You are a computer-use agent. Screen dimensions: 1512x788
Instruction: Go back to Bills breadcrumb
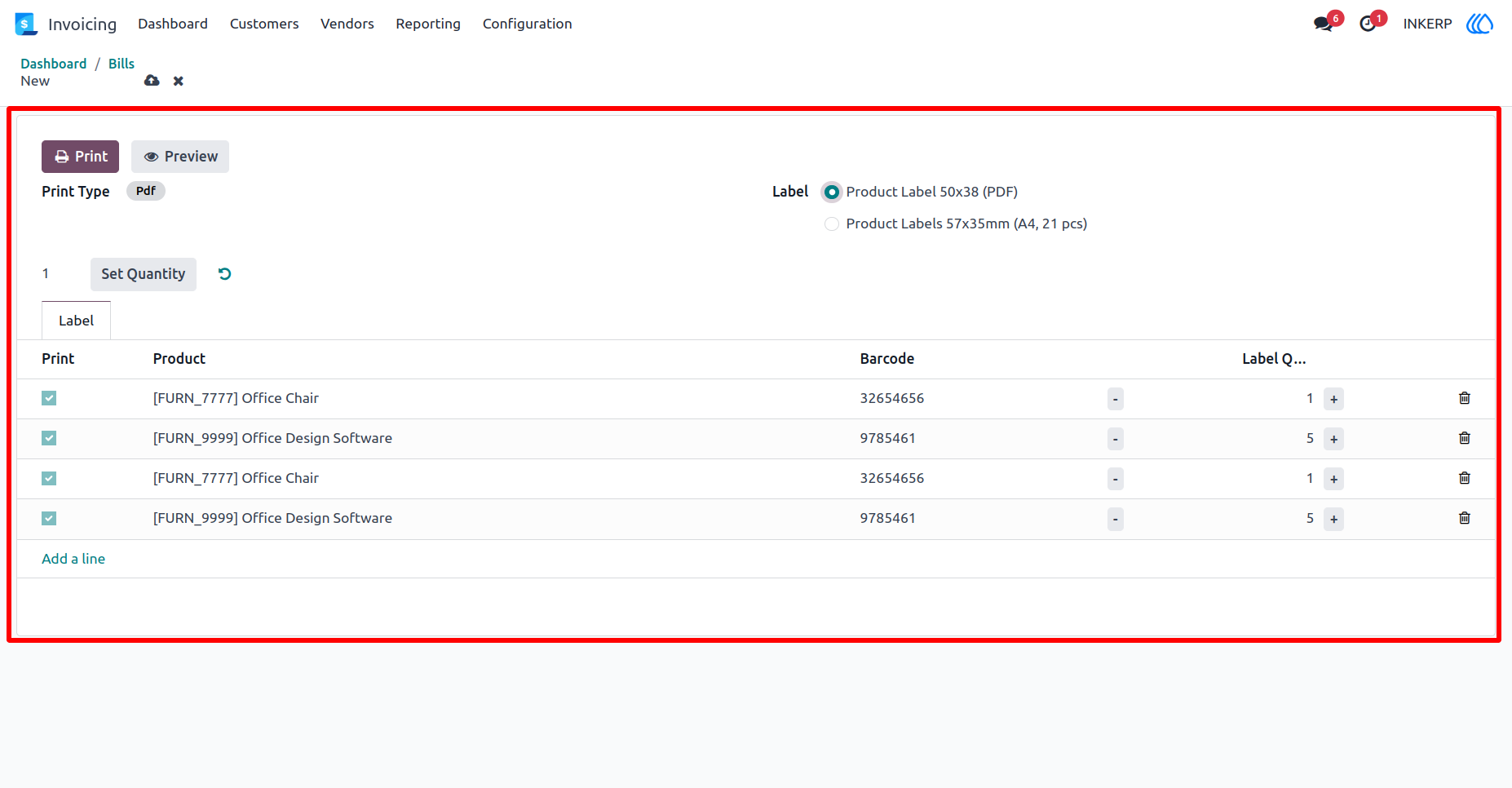(122, 64)
